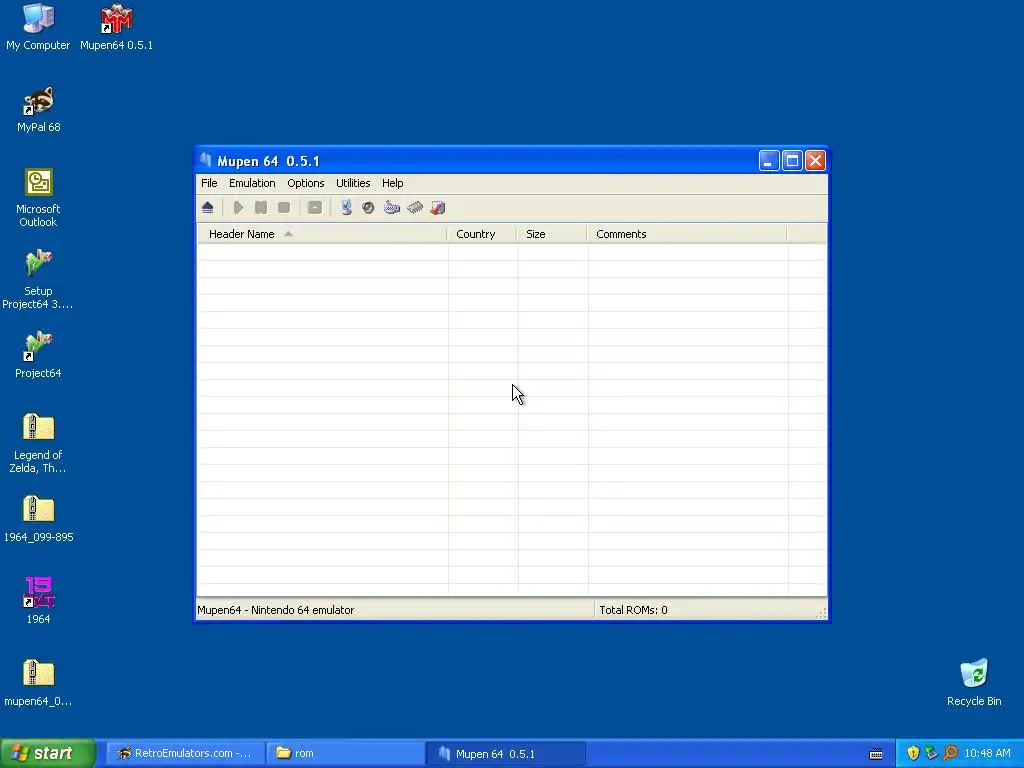Open audio plugin settings speaker icon

click(368, 208)
